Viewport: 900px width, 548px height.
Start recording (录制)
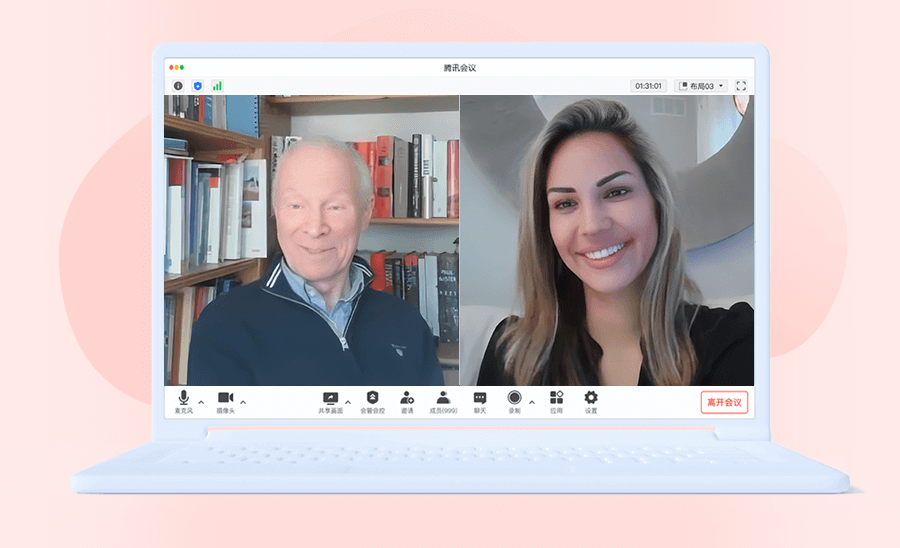pos(514,402)
